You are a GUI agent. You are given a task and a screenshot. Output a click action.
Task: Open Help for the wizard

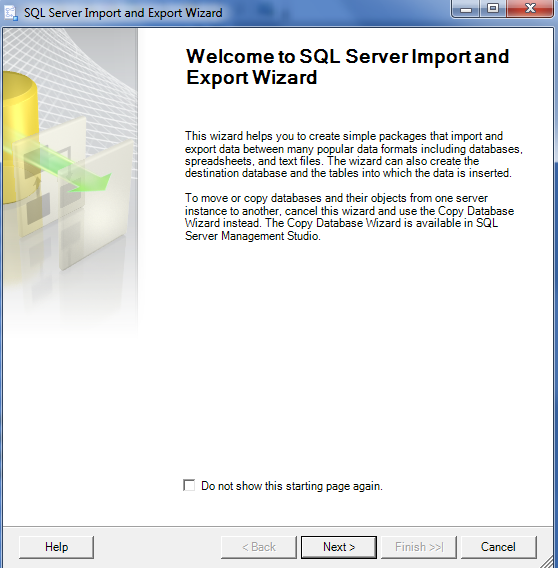[x=56, y=547]
